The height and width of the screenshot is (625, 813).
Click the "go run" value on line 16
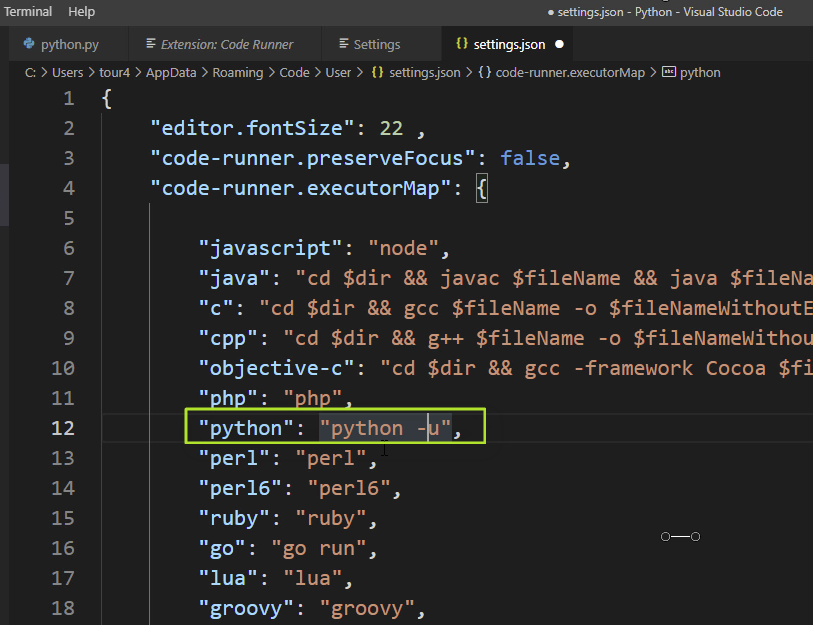pyautogui.click(x=319, y=549)
